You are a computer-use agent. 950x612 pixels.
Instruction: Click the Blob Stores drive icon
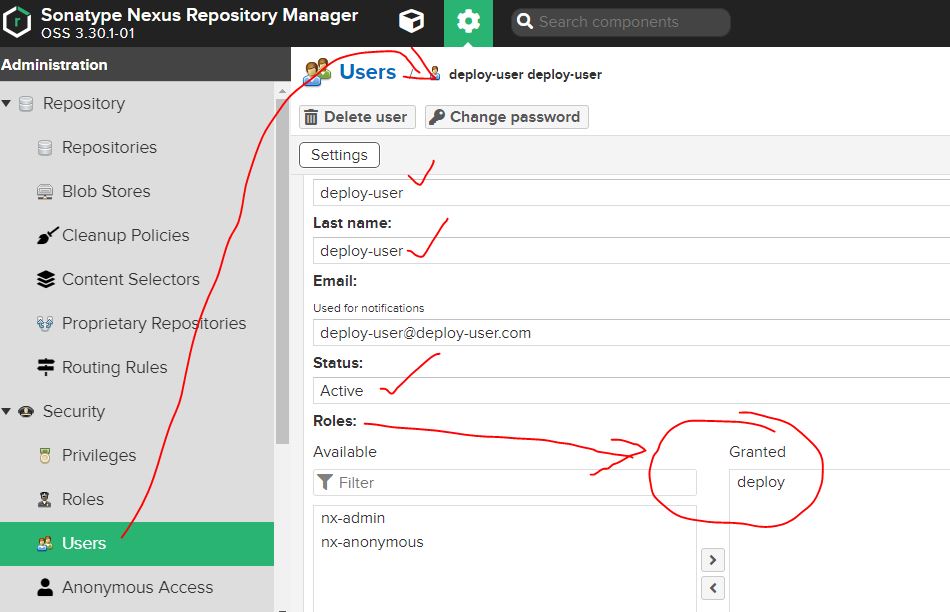pos(45,192)
